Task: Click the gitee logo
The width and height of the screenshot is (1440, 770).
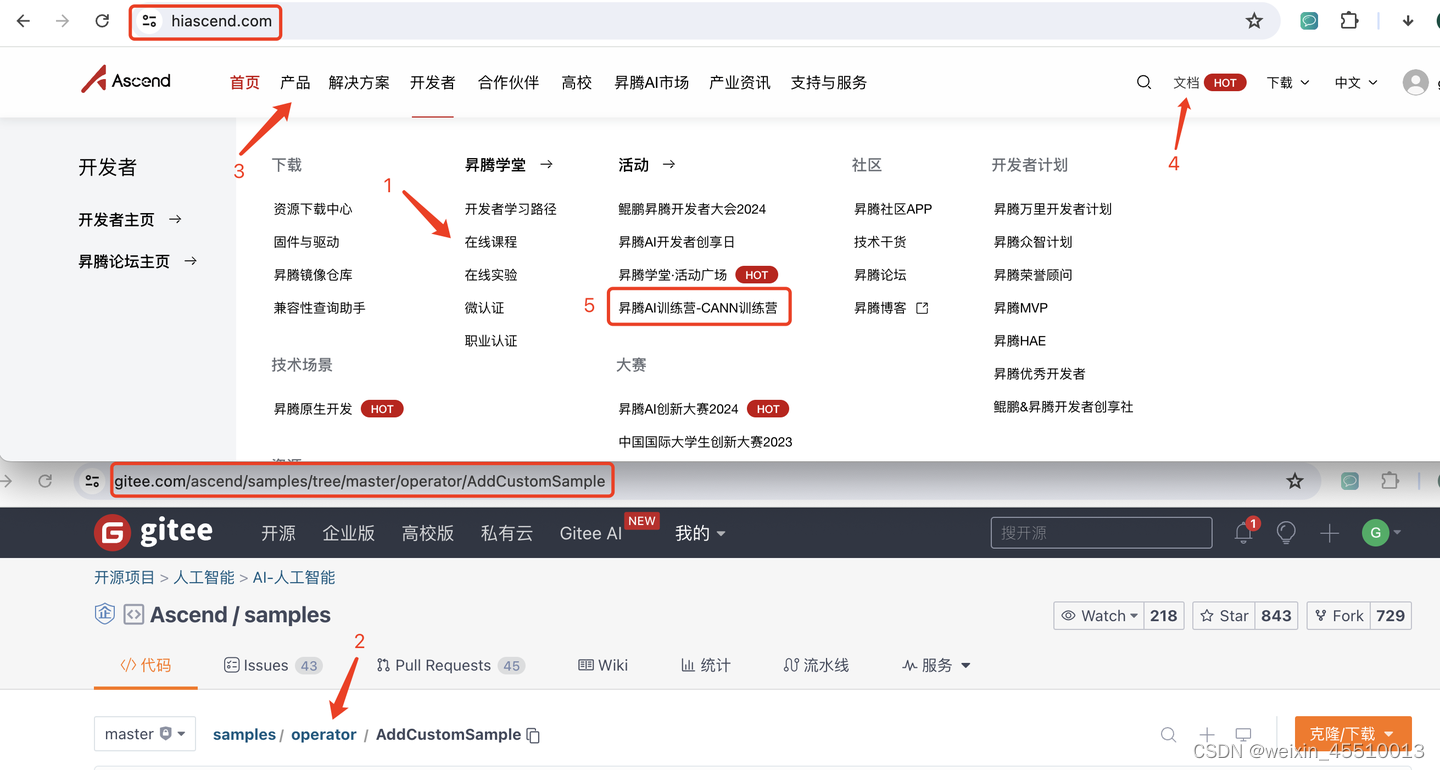Action: (153, 533)
